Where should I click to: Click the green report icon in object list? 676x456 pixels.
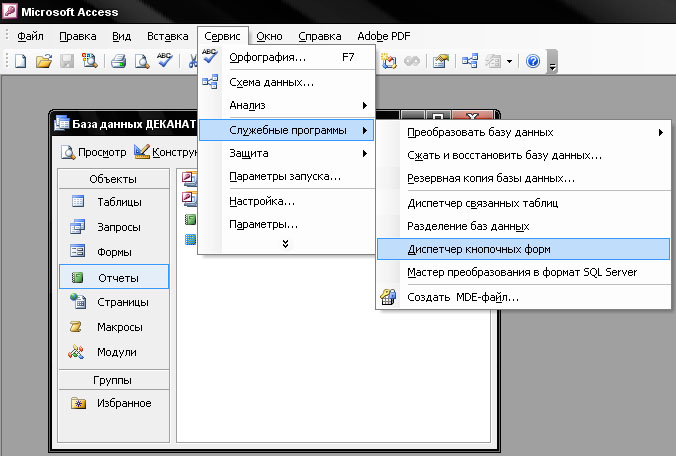tap(190, 219)
